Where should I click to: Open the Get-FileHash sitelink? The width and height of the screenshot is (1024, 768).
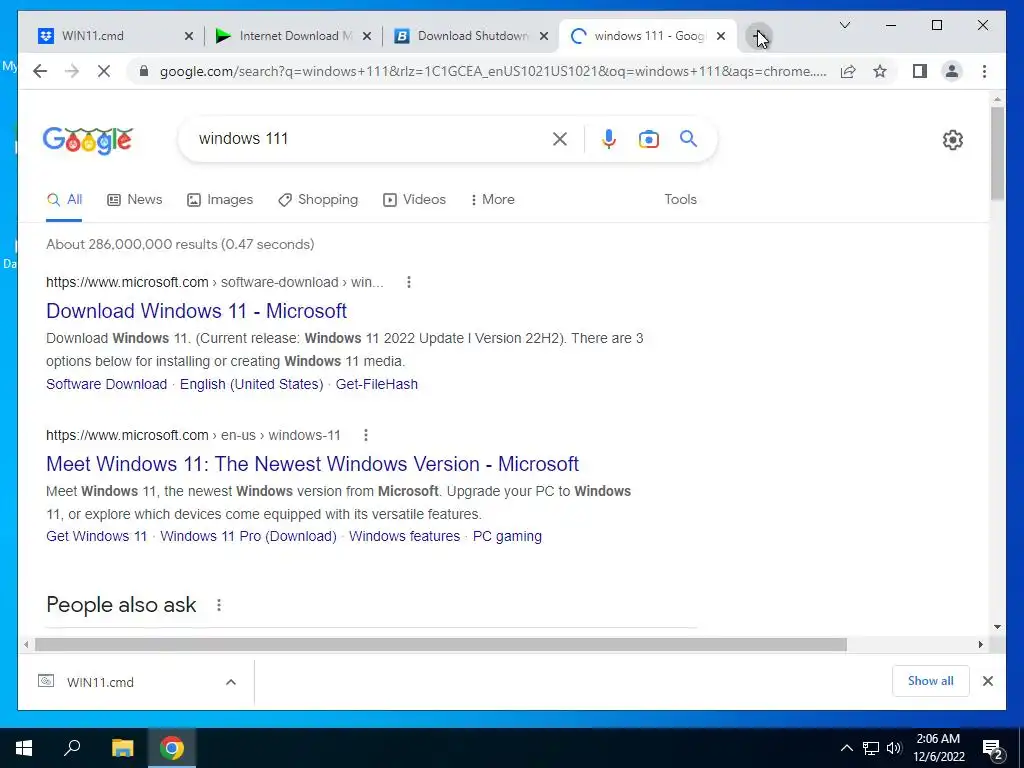click(x=377, y=384)
